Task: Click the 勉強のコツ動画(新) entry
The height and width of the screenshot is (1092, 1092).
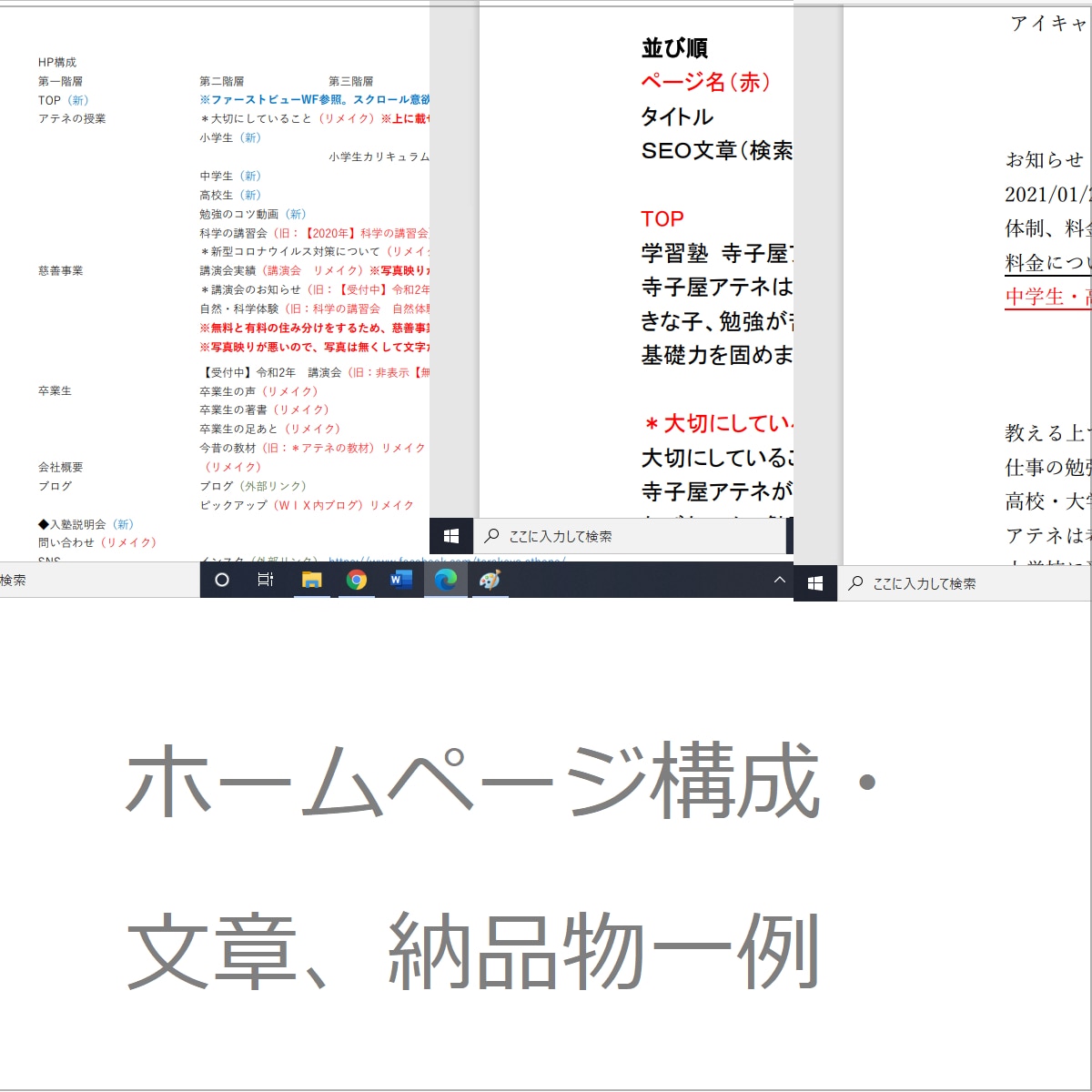Action: click(253, 214)
